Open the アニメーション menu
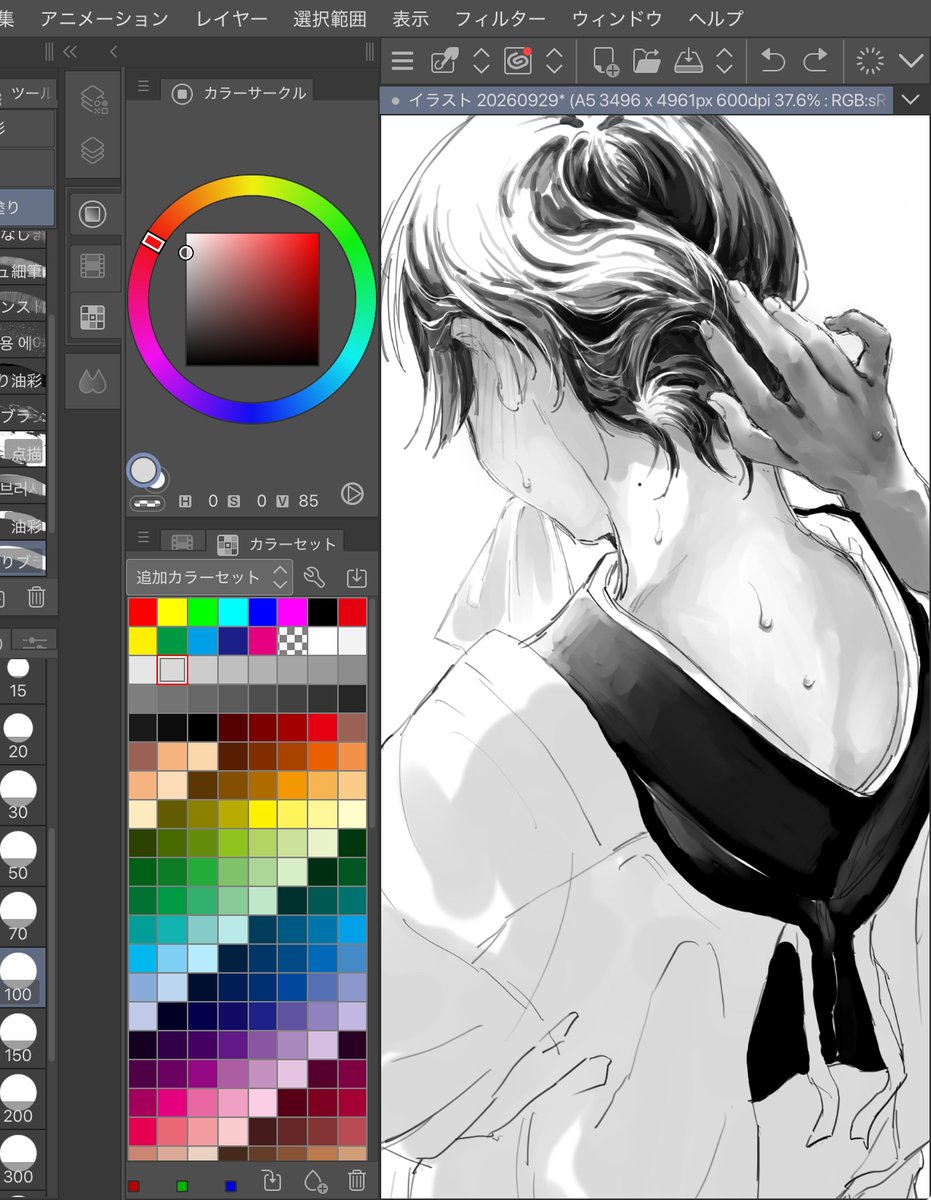This screenshot has height=1200, width=931. point(104,18)
